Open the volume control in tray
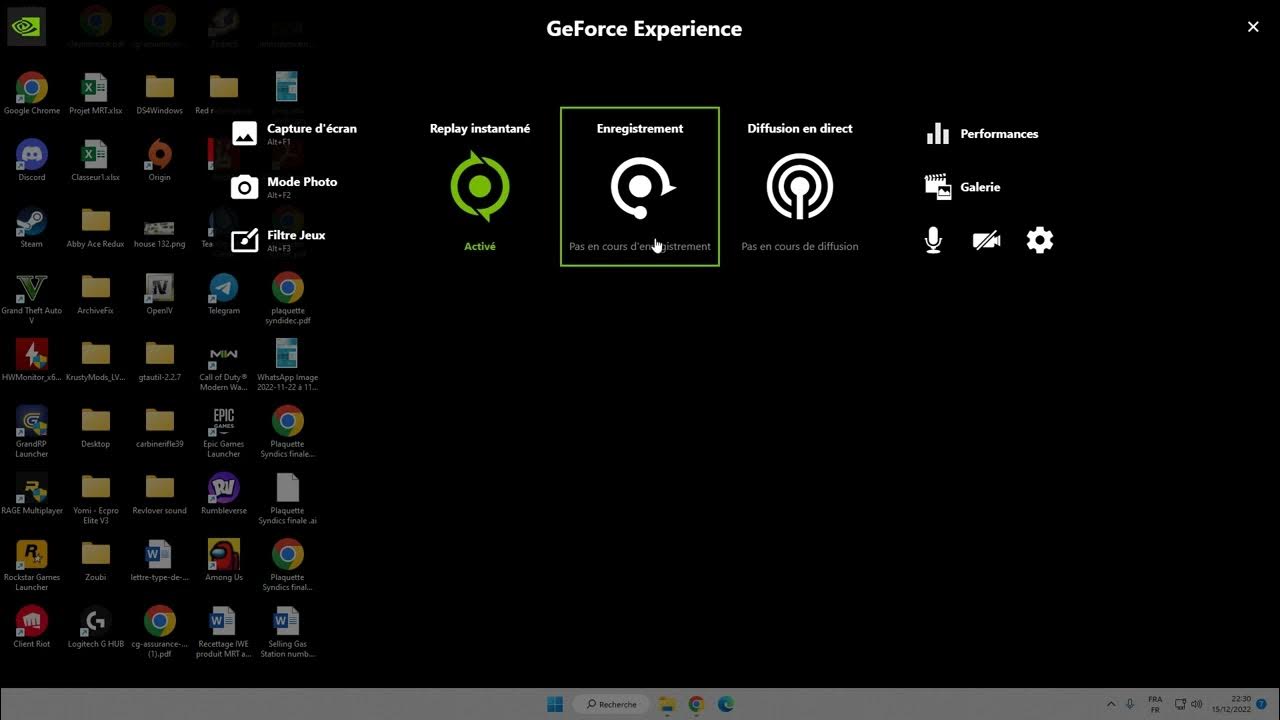This screenshot has height=720, width=1280. [x=1197, y=704]
